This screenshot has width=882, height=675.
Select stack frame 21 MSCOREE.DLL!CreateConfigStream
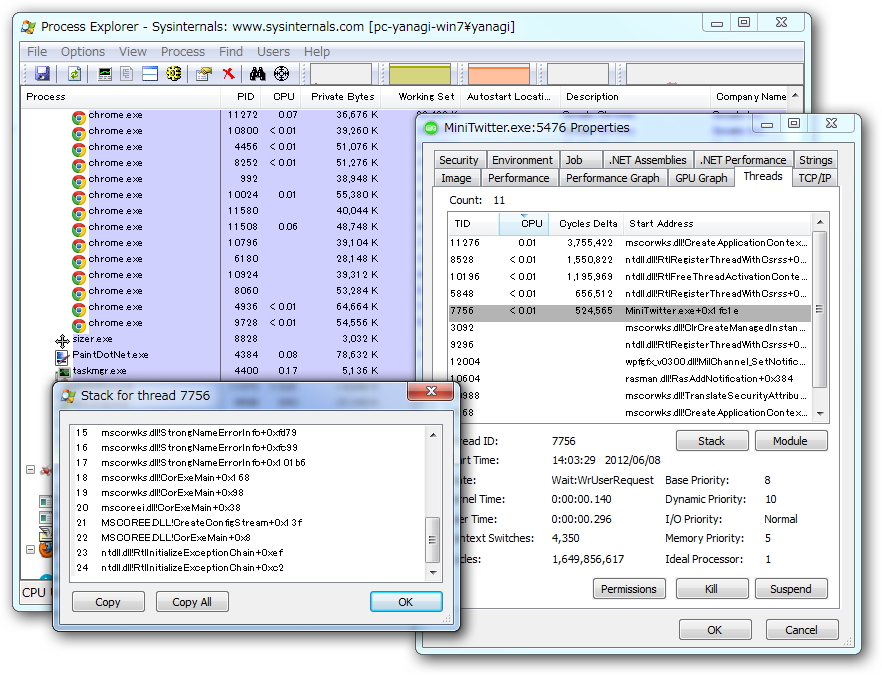point(248,523)
